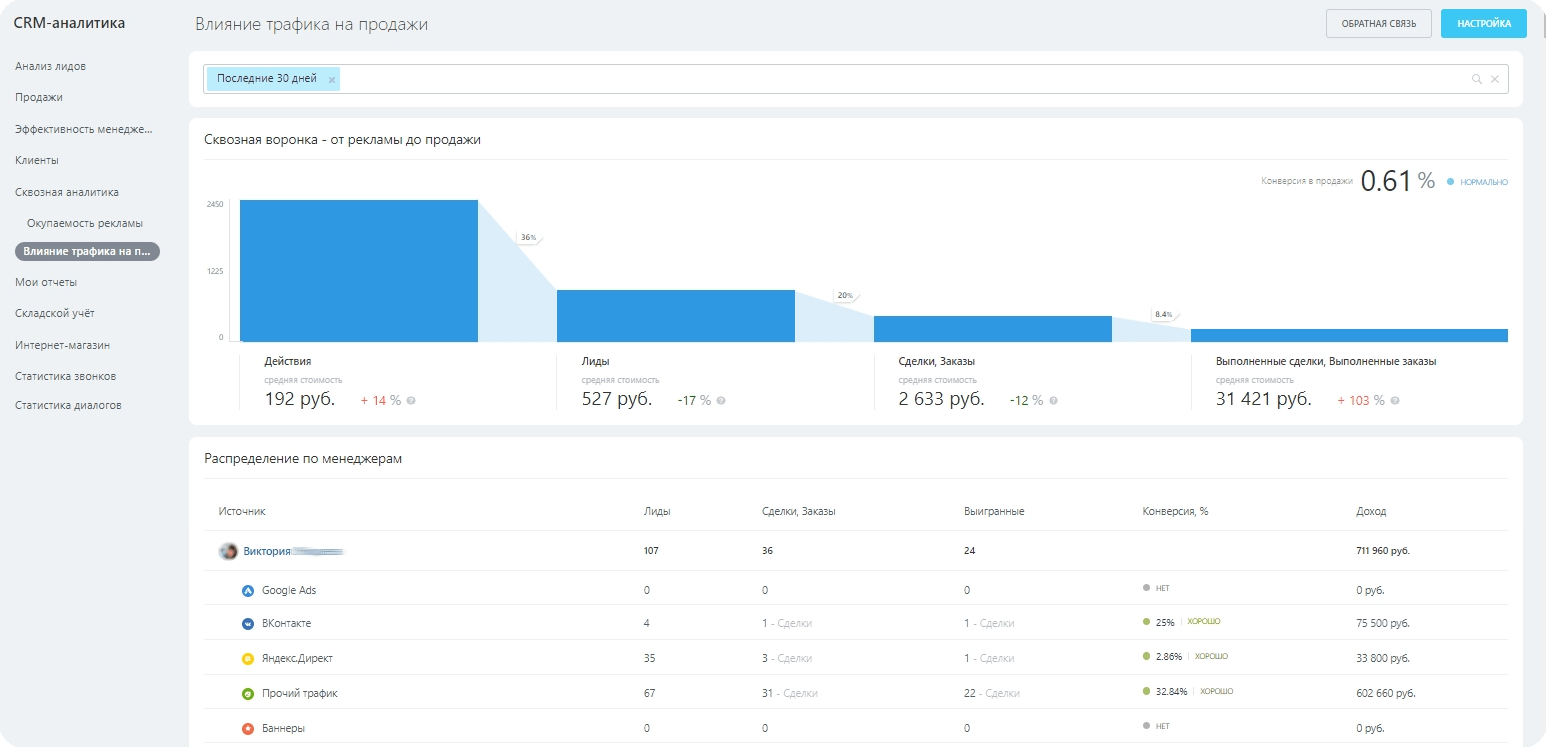The width and height of the screenshot is (1546, 747).
Task: Click the ВКонтакте source icon
Action: click(248, 624)
